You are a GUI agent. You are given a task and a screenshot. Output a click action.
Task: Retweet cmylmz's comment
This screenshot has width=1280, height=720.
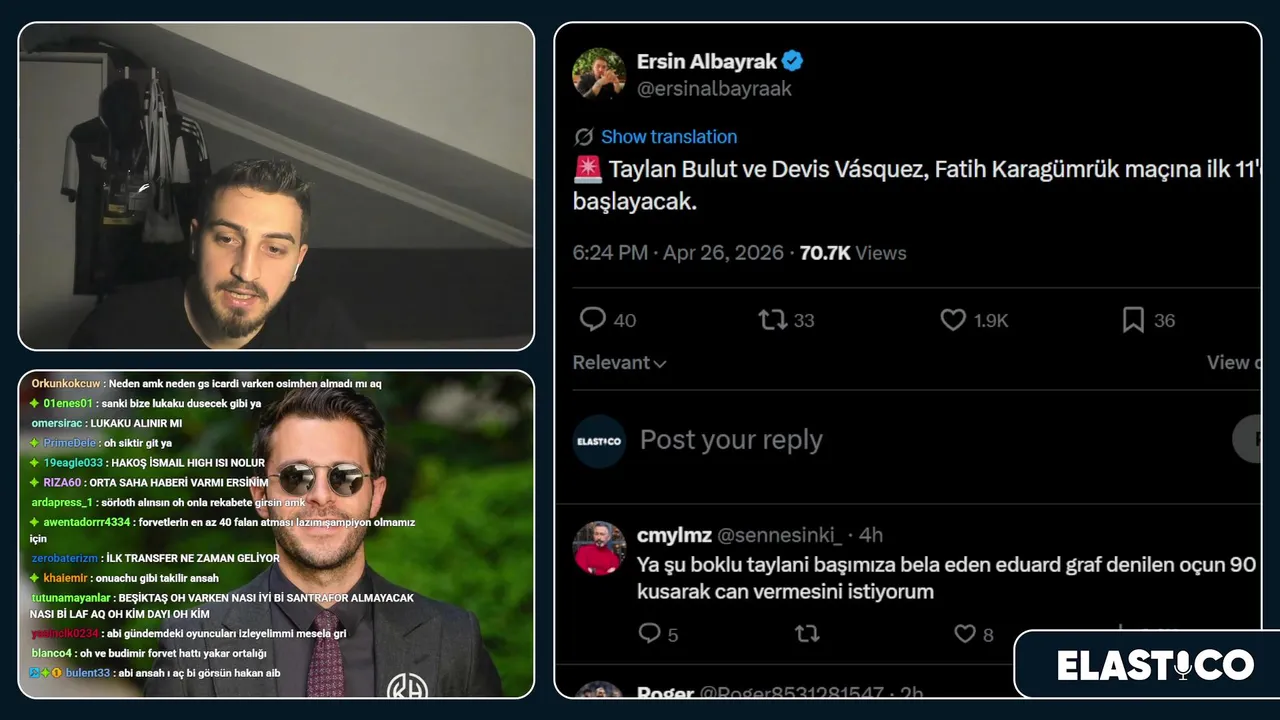coord(806,633)
